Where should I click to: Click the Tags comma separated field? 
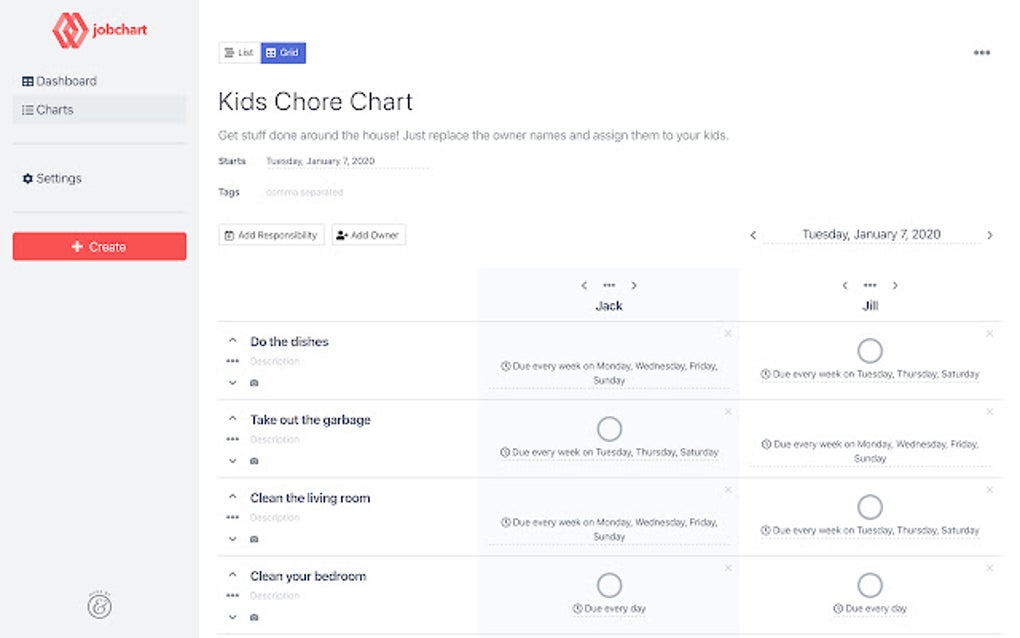point(304,193)
